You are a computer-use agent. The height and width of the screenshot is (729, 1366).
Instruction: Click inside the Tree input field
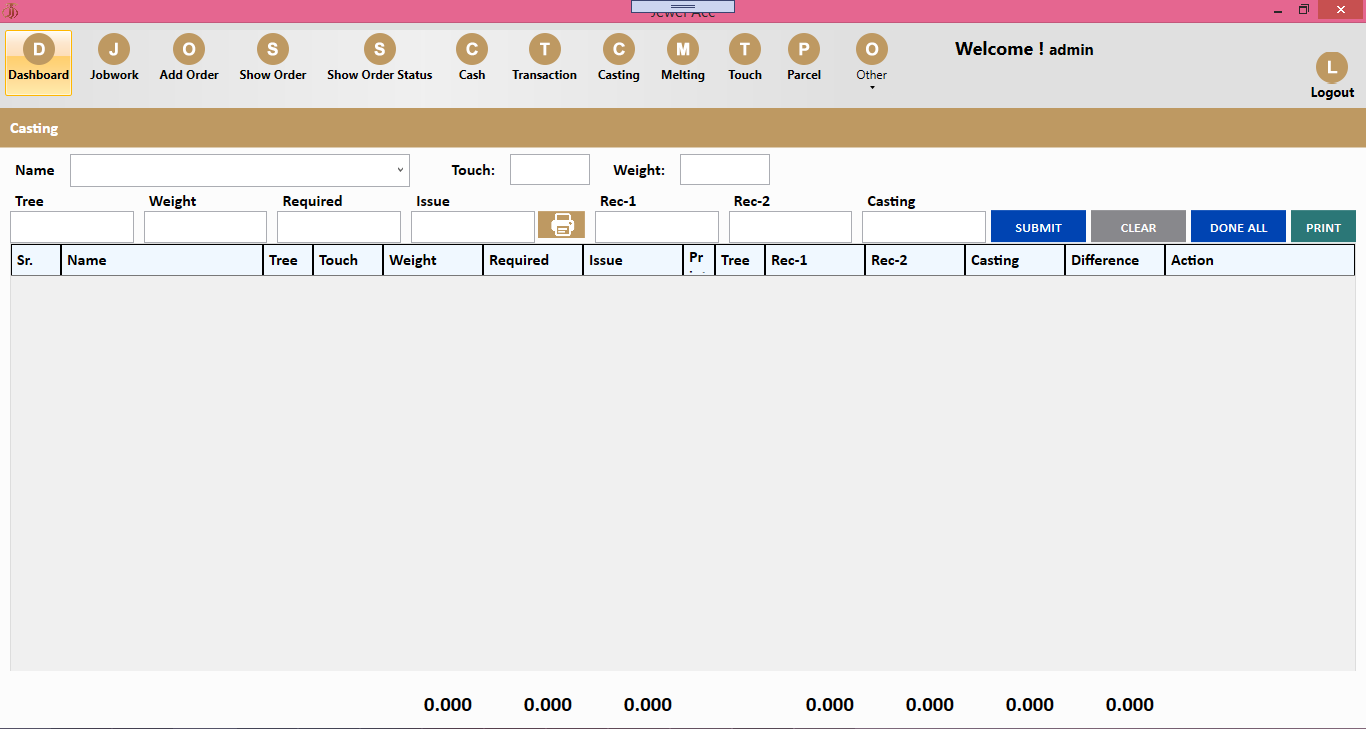pyautogui.click(x=71, y=226)
